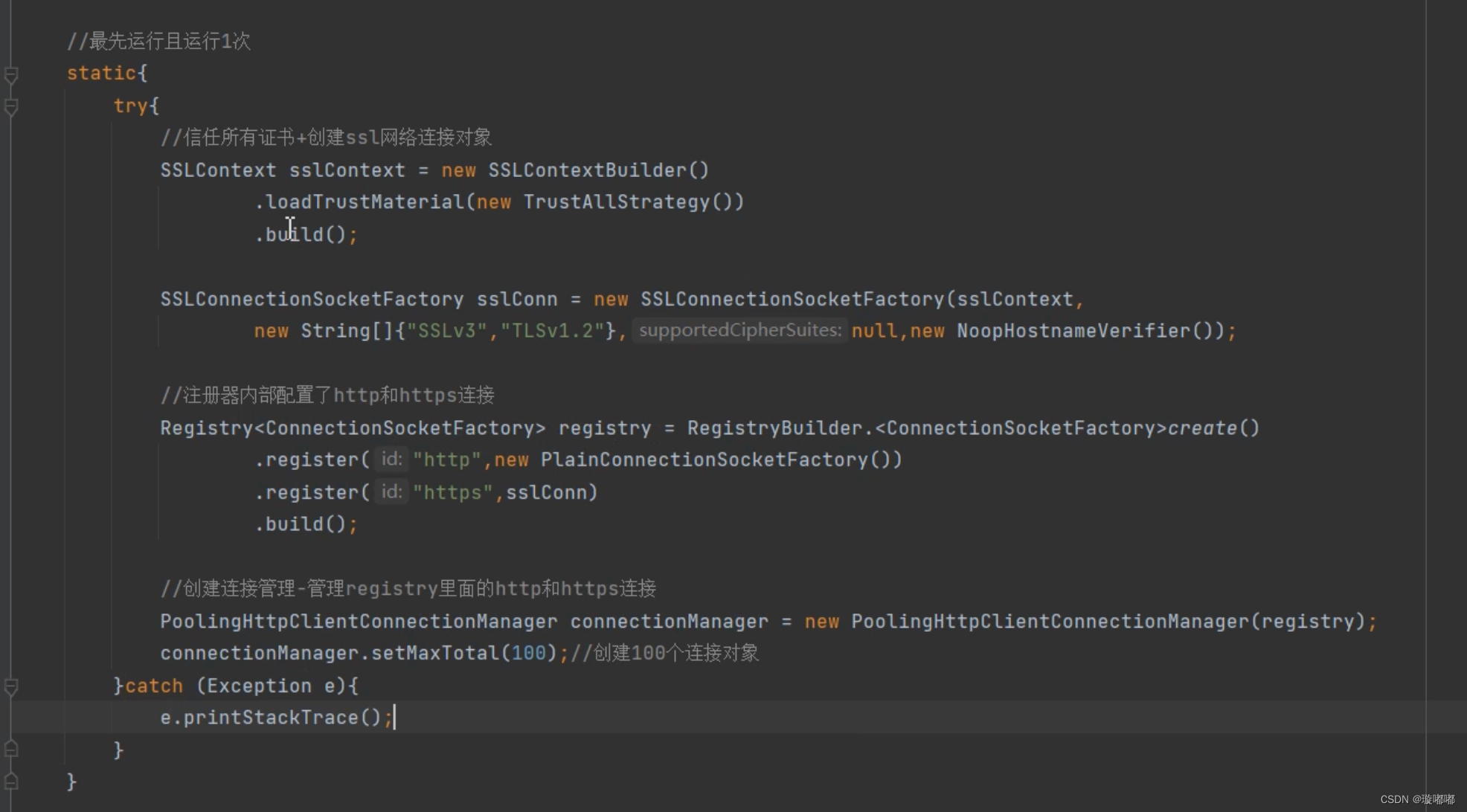Click 'NoopHostnameVerifier' constructor call

[x=1073, y=331]
